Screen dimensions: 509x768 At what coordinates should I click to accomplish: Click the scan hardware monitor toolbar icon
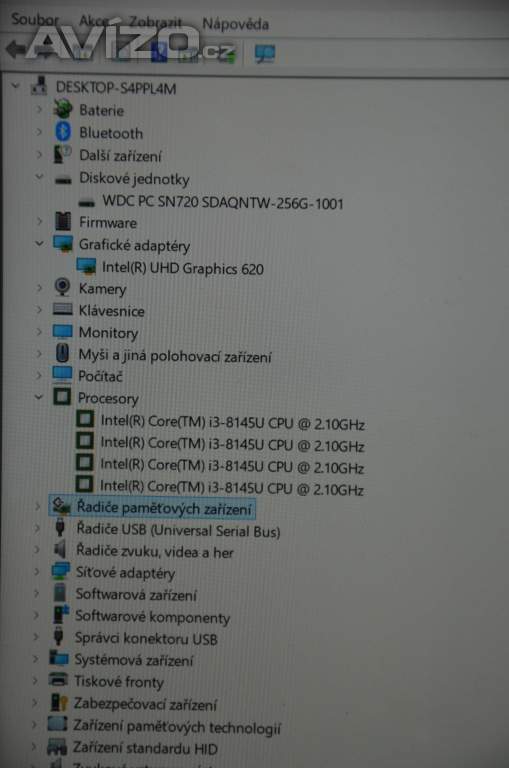[265, 53]
